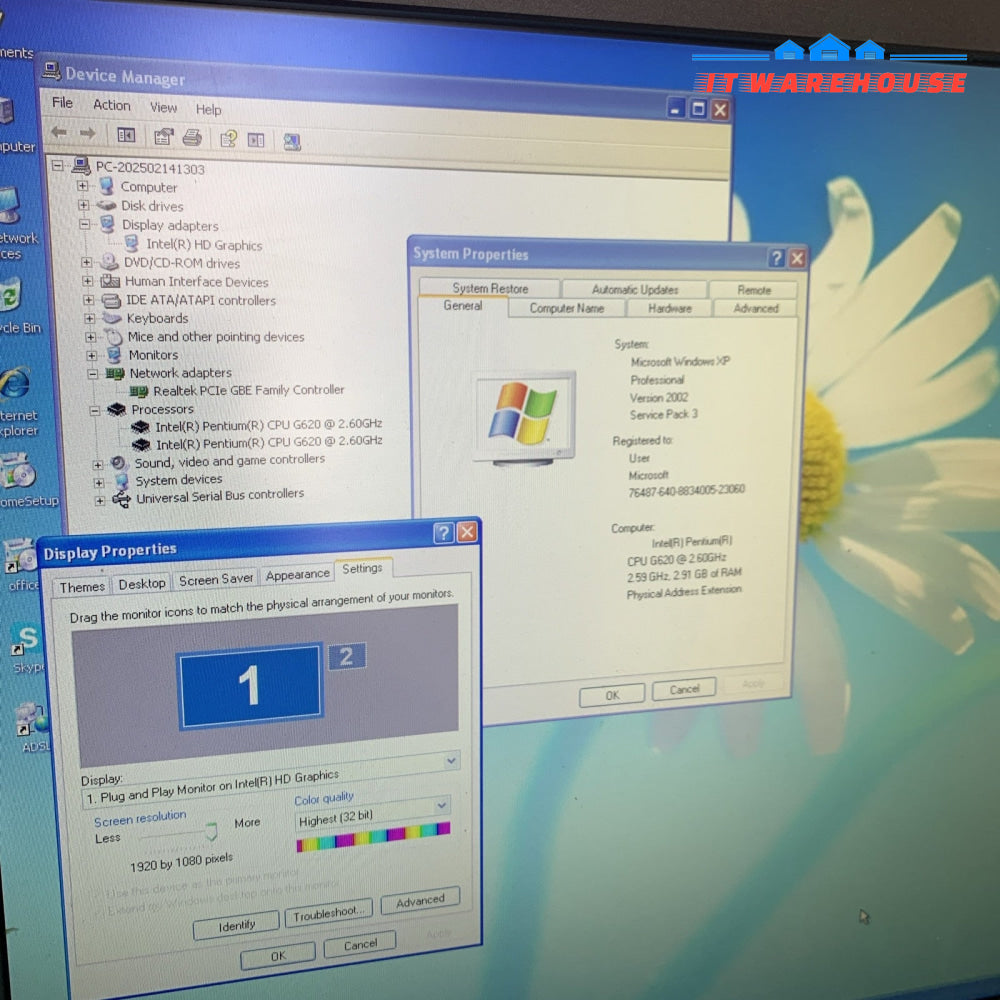Expand the Disk drives tree node
This screenshot has height=1000, width=1000.
tap(84, 206)
